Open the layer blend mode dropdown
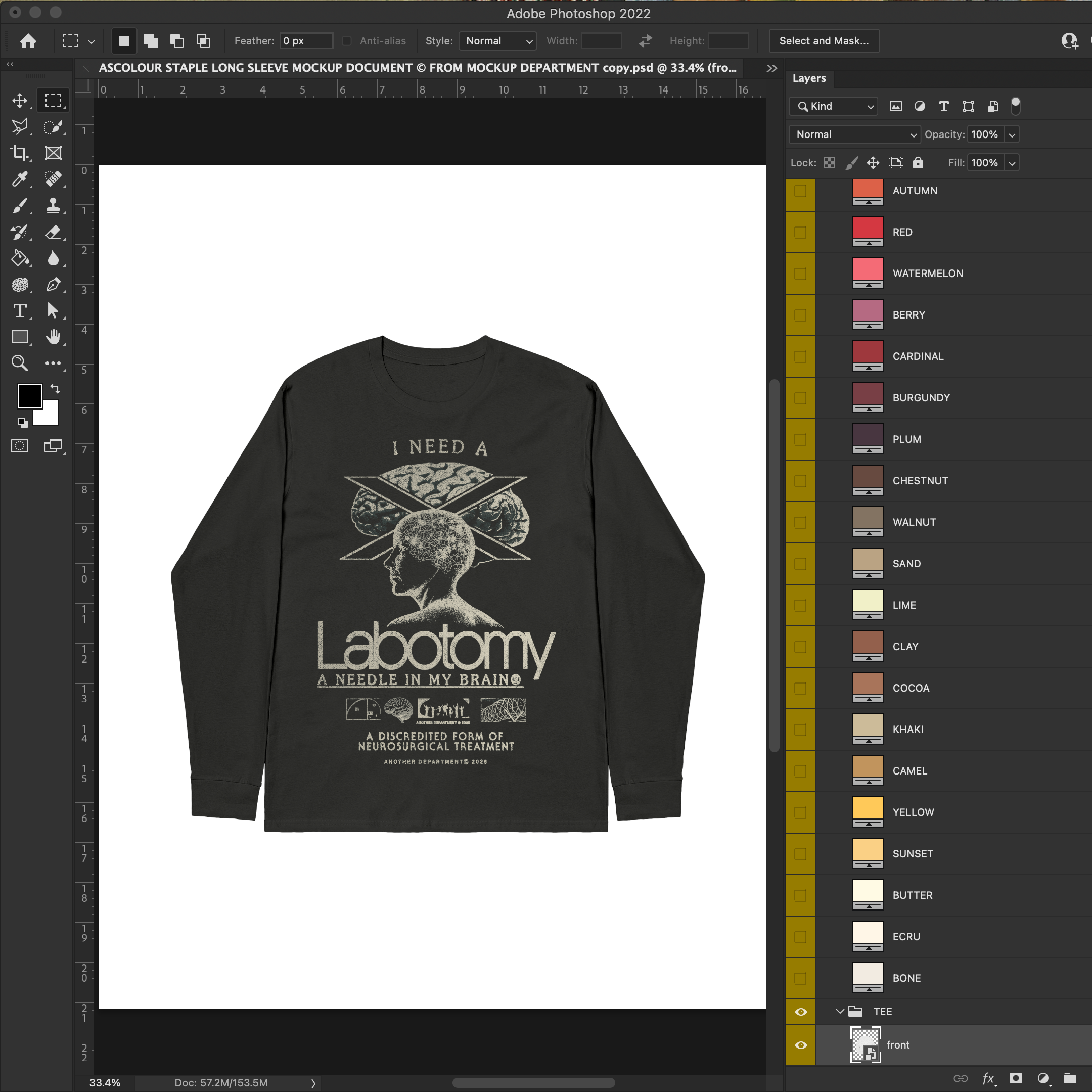The width and height of the screenshot is (1092, 1092). point(853,134)
